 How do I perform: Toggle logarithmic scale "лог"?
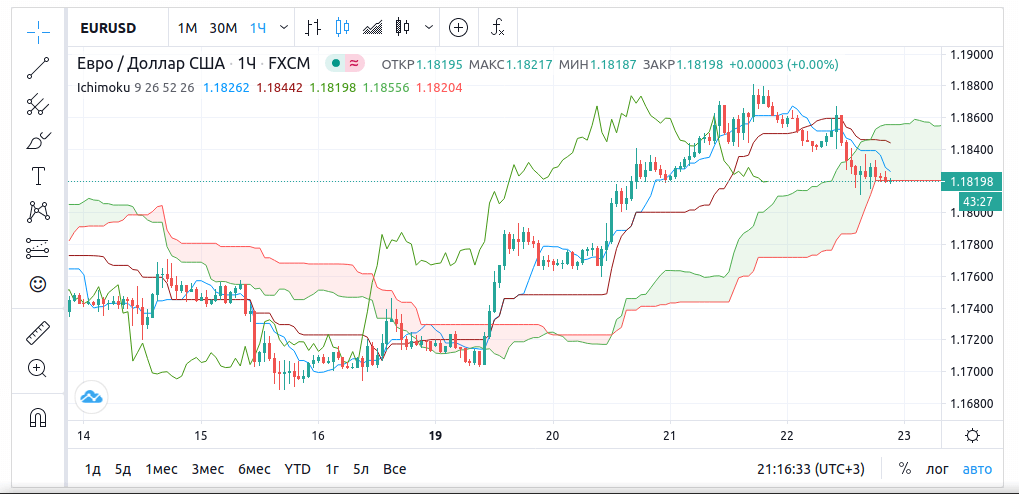[x=937, y=468]
